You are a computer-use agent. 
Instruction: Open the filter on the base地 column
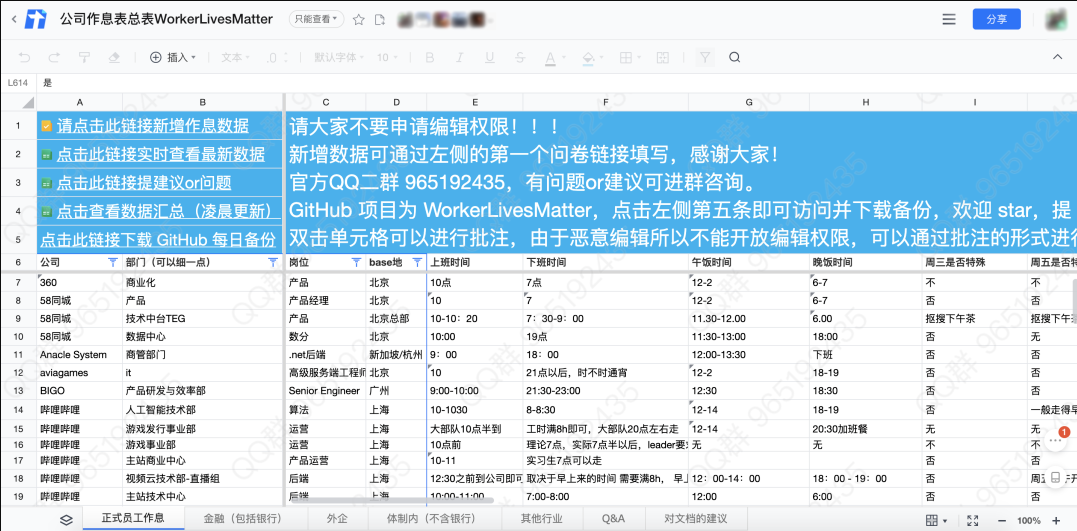pyautogui.click(x=416, y=262)
